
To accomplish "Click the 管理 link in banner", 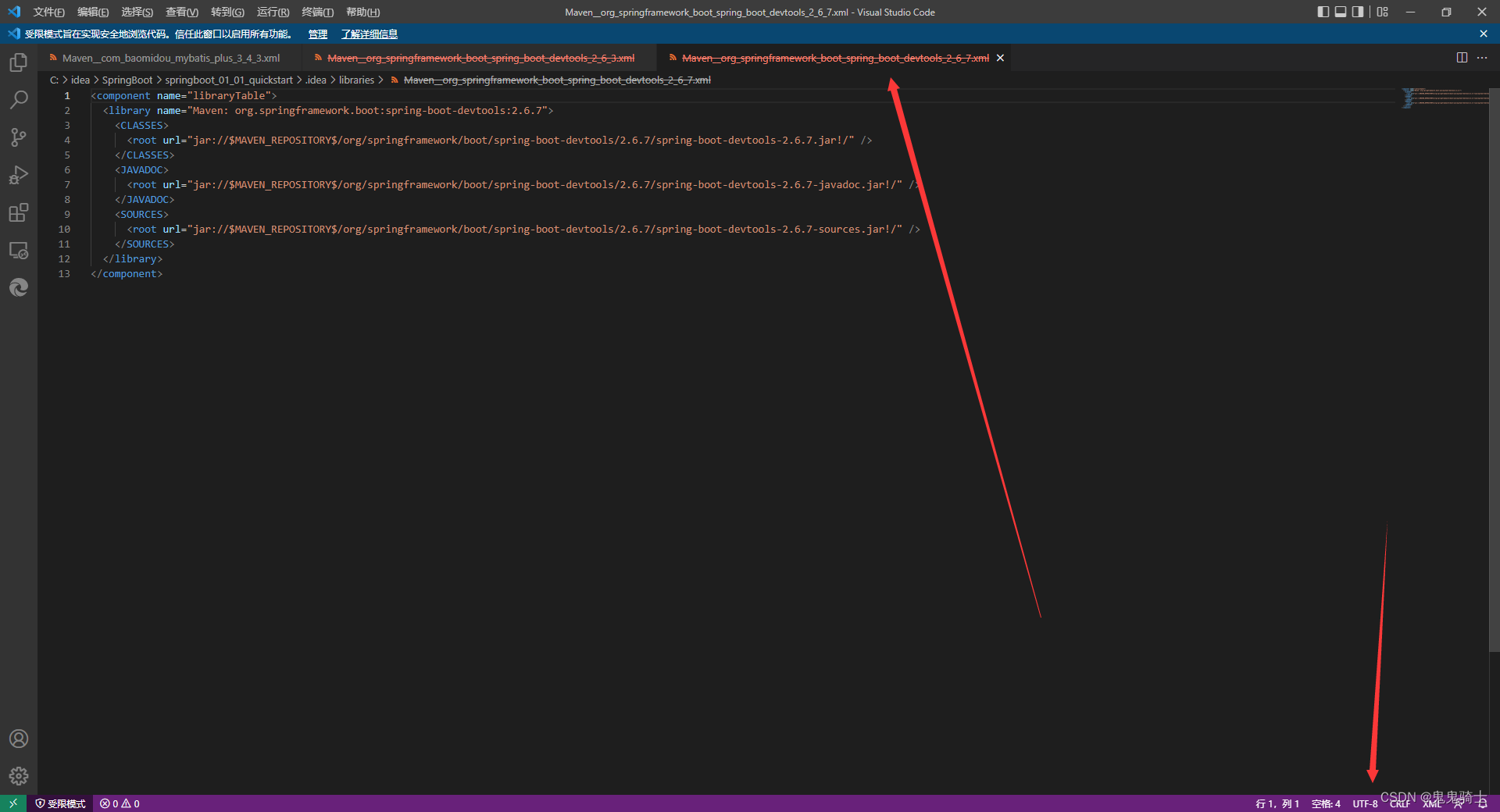I will click(317, 34).
